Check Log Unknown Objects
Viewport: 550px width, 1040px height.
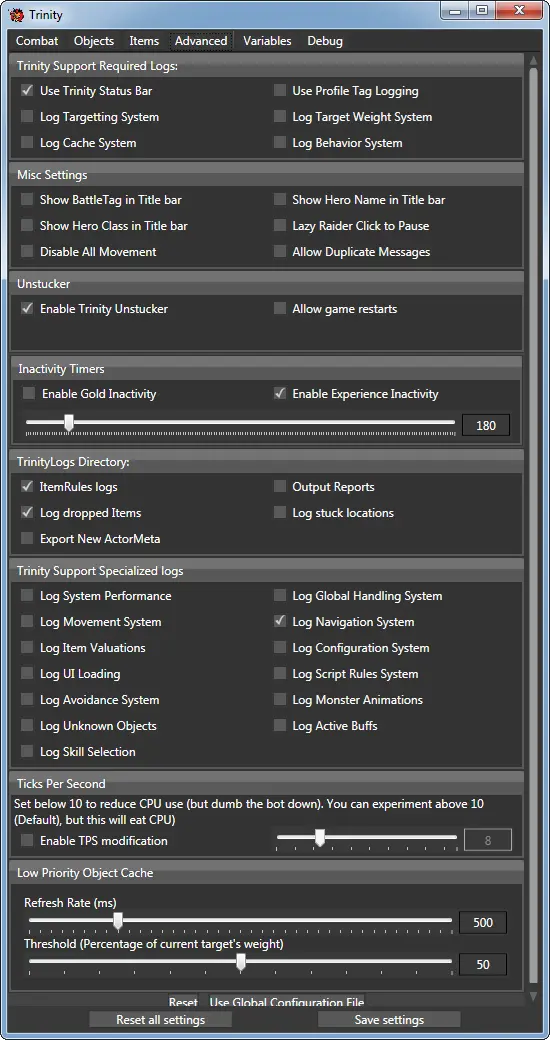(27, 726)
